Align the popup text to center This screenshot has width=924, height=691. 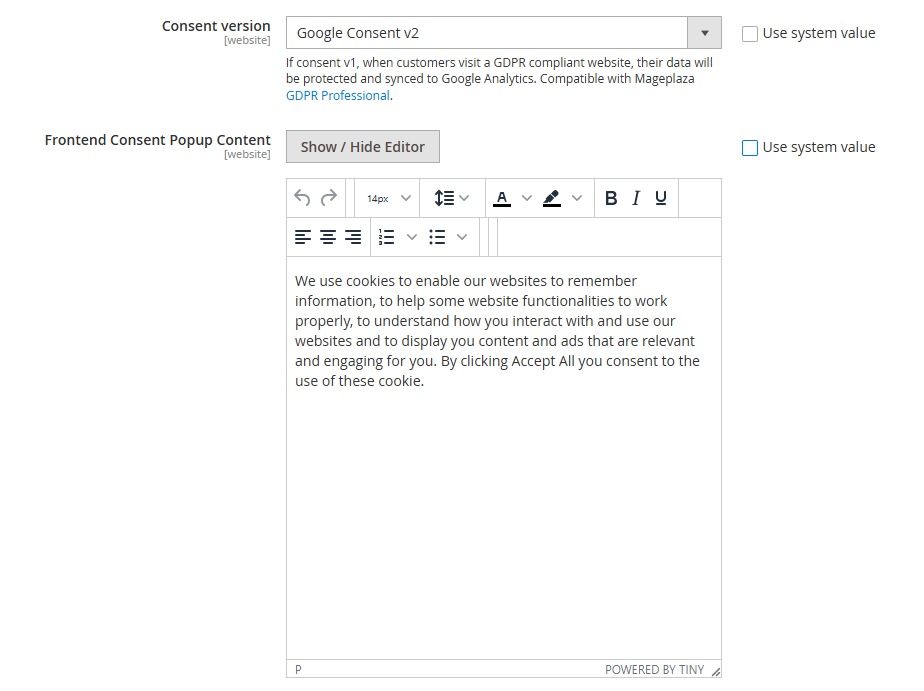pyautogui.click(x=328, y=237)
